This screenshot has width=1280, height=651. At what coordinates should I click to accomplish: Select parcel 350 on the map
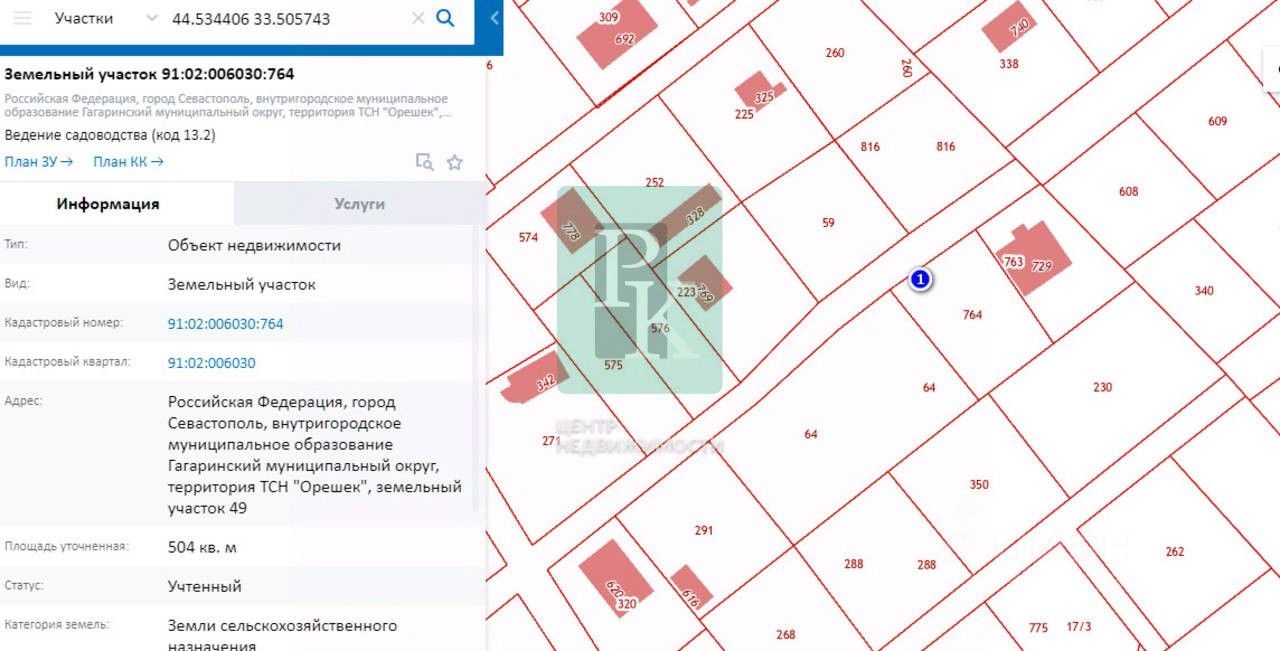[979, 485]
